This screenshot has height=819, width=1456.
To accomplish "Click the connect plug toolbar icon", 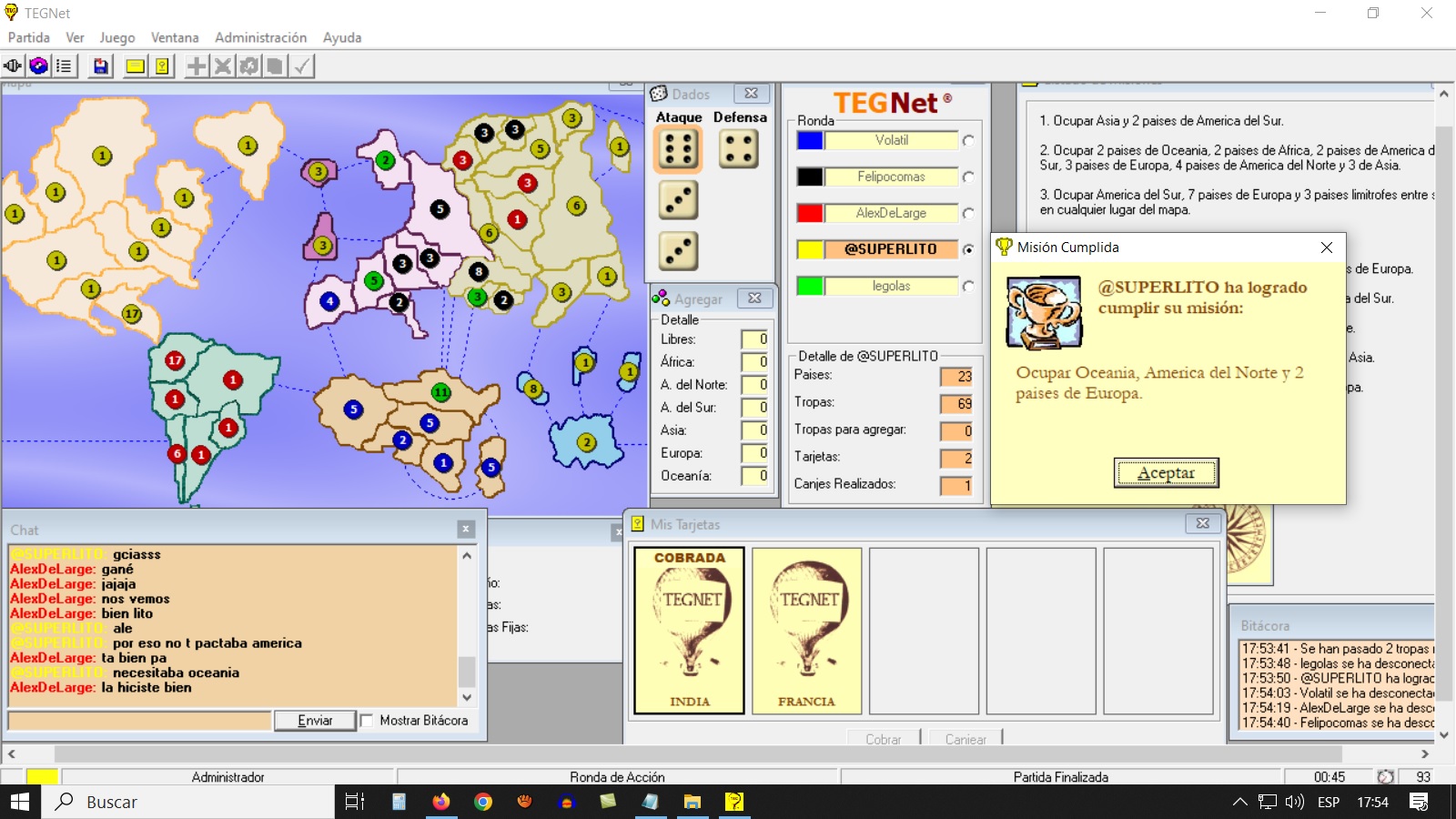I will click(13, 66).
